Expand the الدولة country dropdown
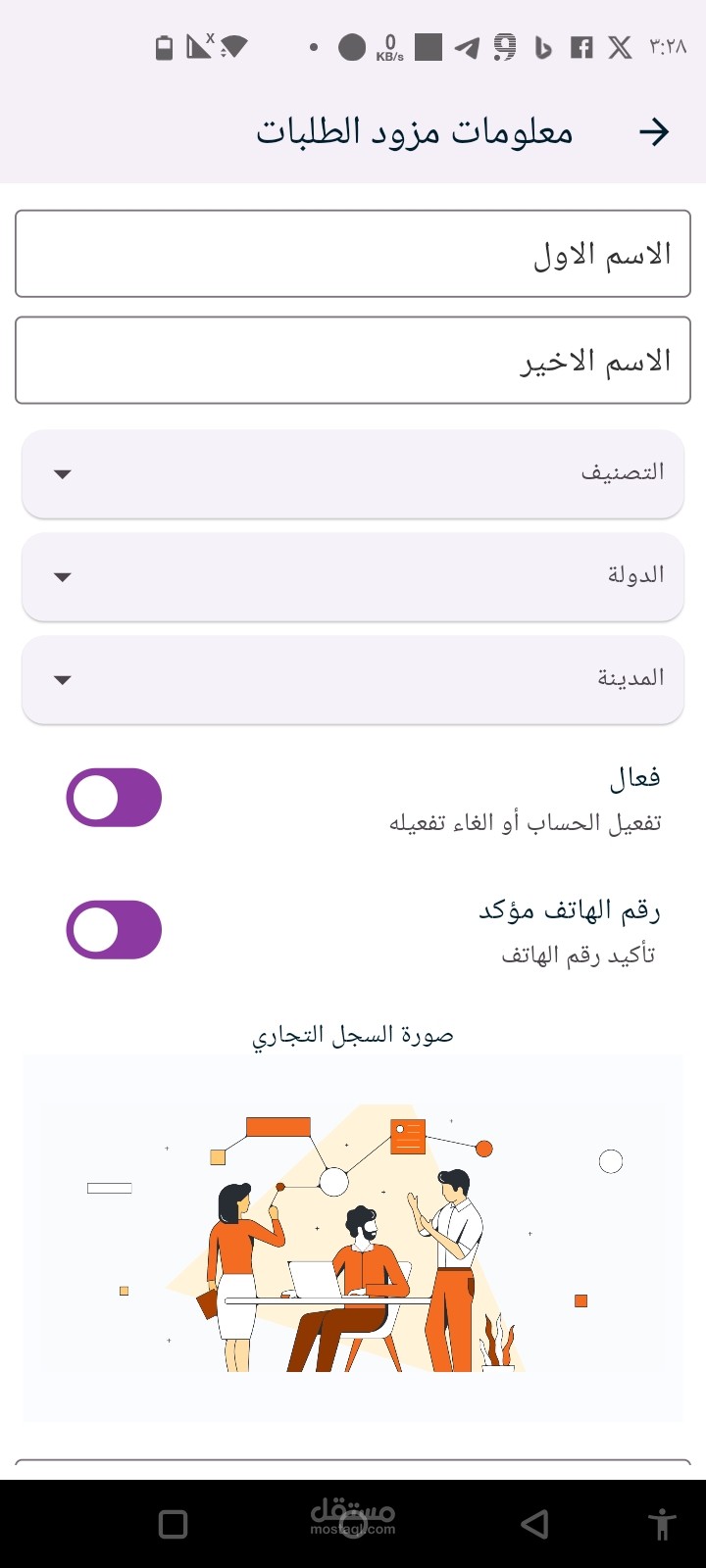Screen dimensions: 706x1568 pos(353,577)
